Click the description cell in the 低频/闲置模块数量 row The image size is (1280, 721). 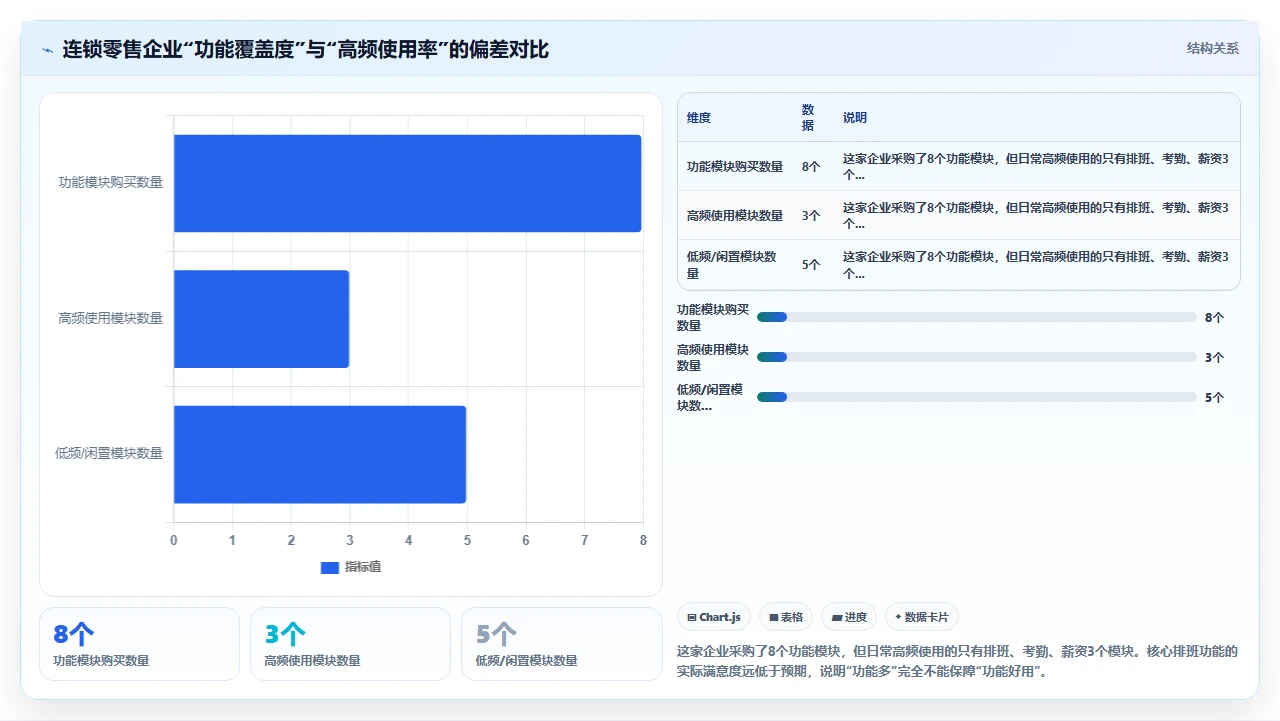[1036, 265]
